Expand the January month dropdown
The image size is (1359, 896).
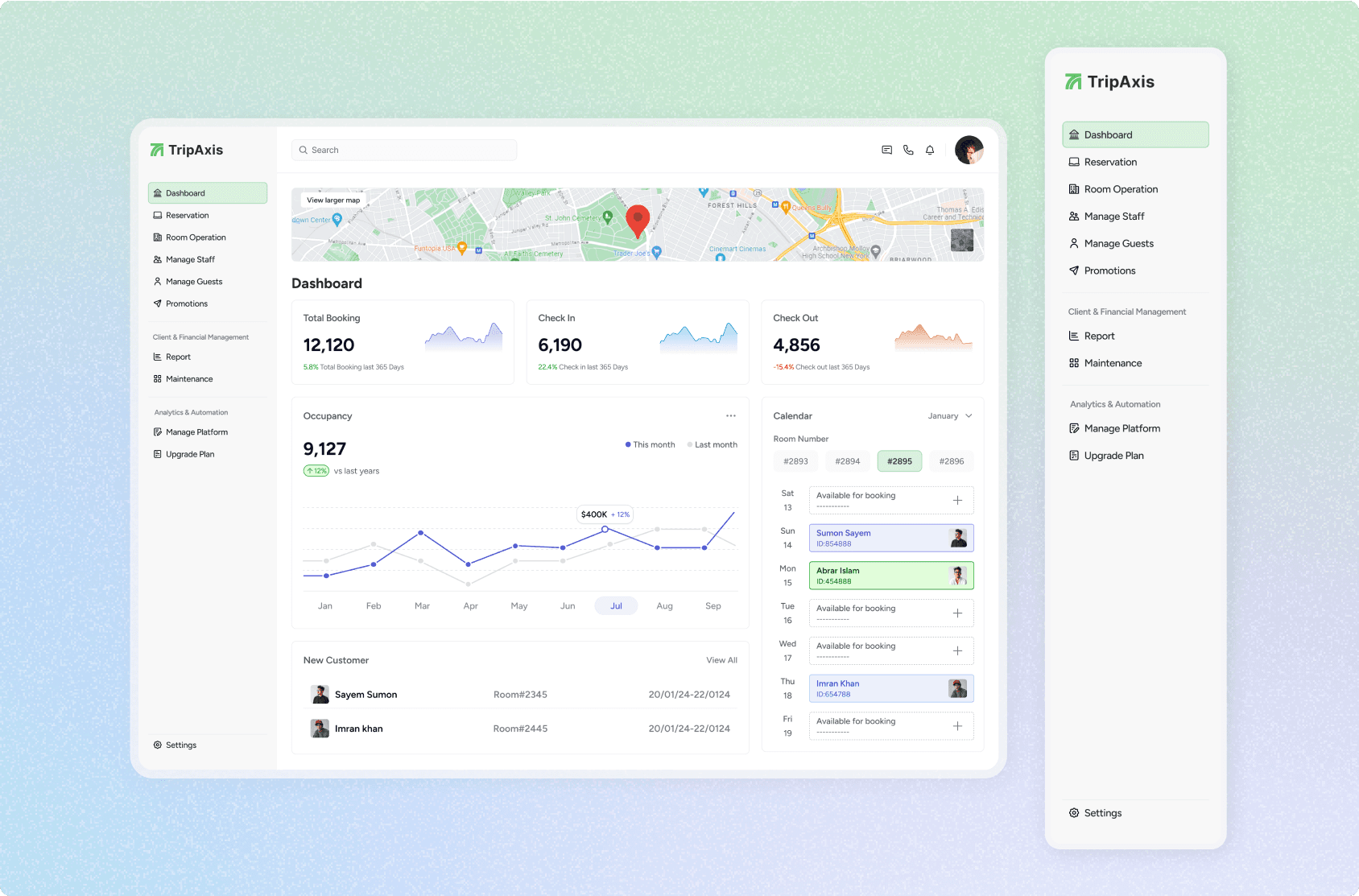pos(950,416)
